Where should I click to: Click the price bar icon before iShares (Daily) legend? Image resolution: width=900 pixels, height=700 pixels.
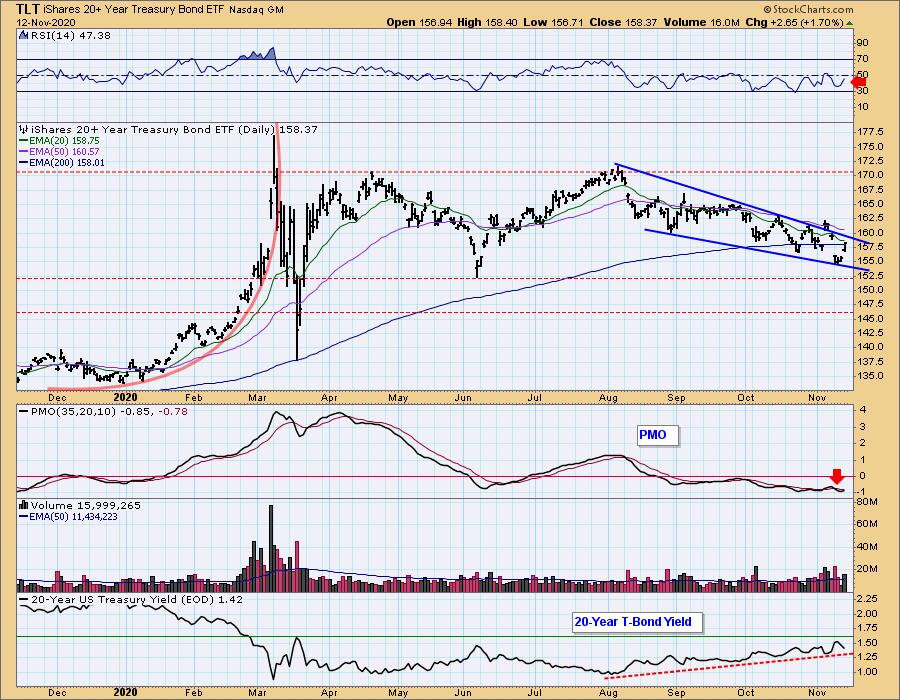pos(24,130)
